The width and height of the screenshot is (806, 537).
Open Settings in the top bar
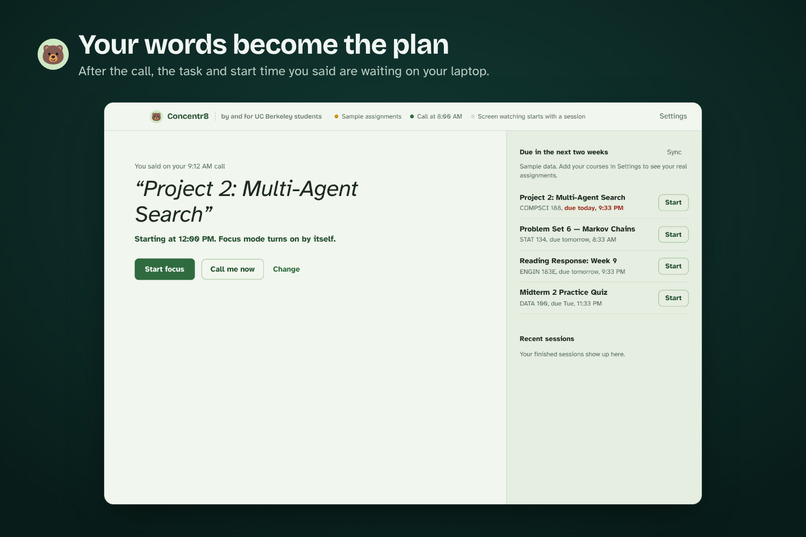(673, 116)
